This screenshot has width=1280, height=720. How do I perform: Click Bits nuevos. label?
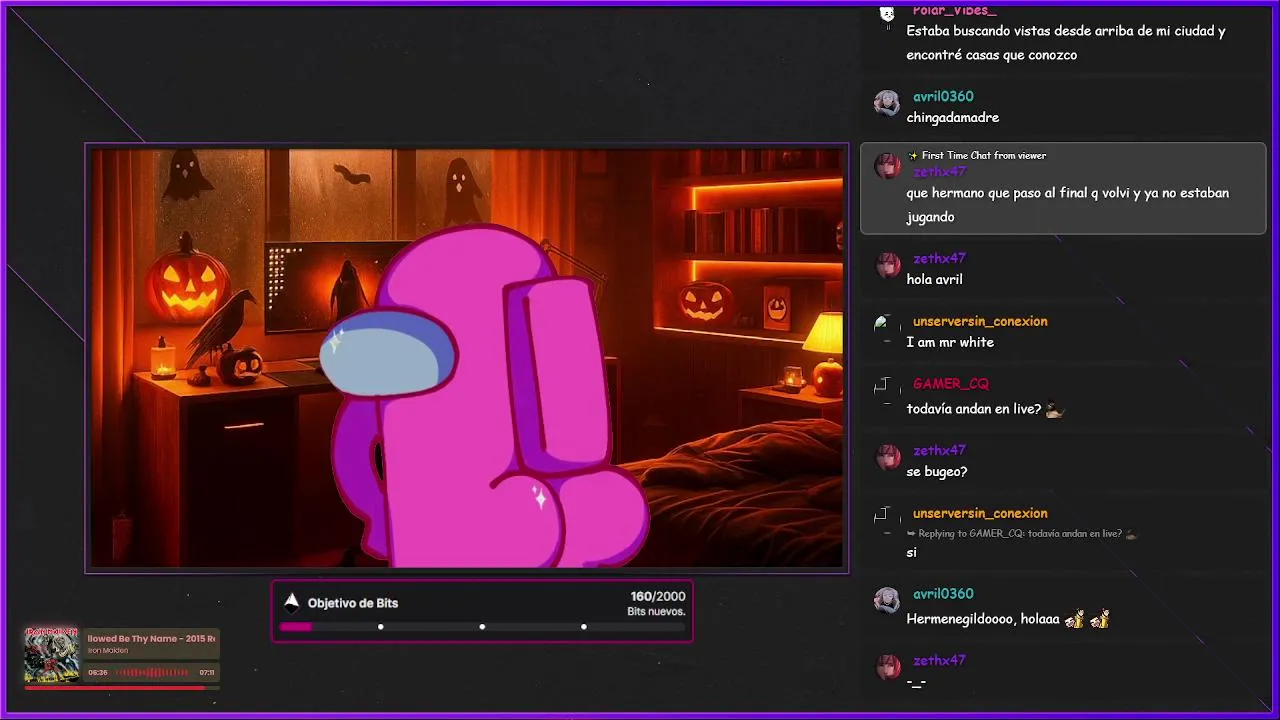656,611
